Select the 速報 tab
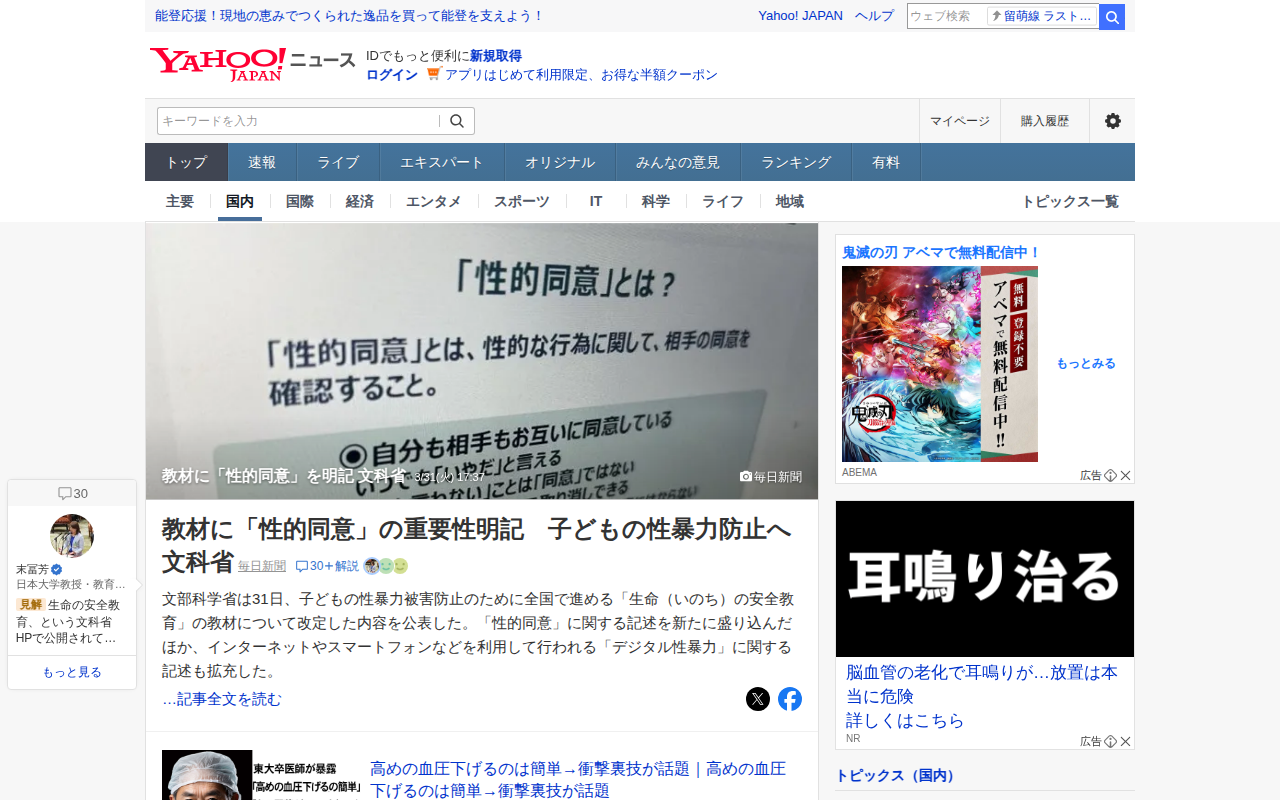Image resolution: width=1280 pixels, height=800 pixels. pyautogui.click(x=262, y=162)
